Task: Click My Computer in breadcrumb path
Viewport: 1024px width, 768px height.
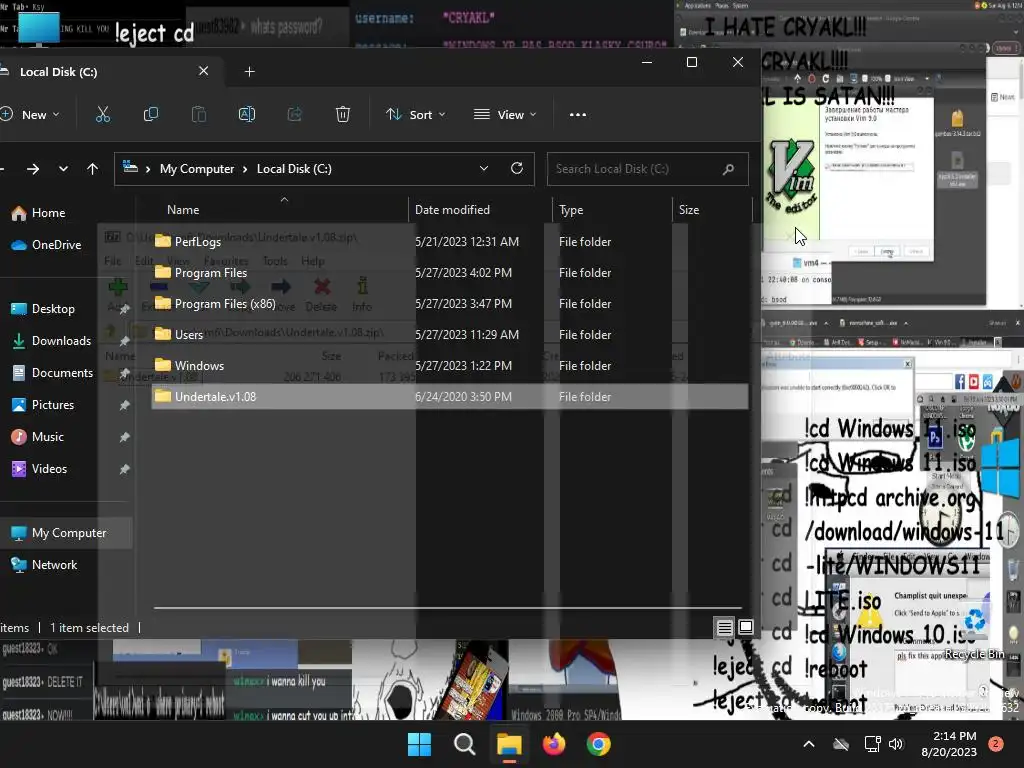Action: point(197,169)
